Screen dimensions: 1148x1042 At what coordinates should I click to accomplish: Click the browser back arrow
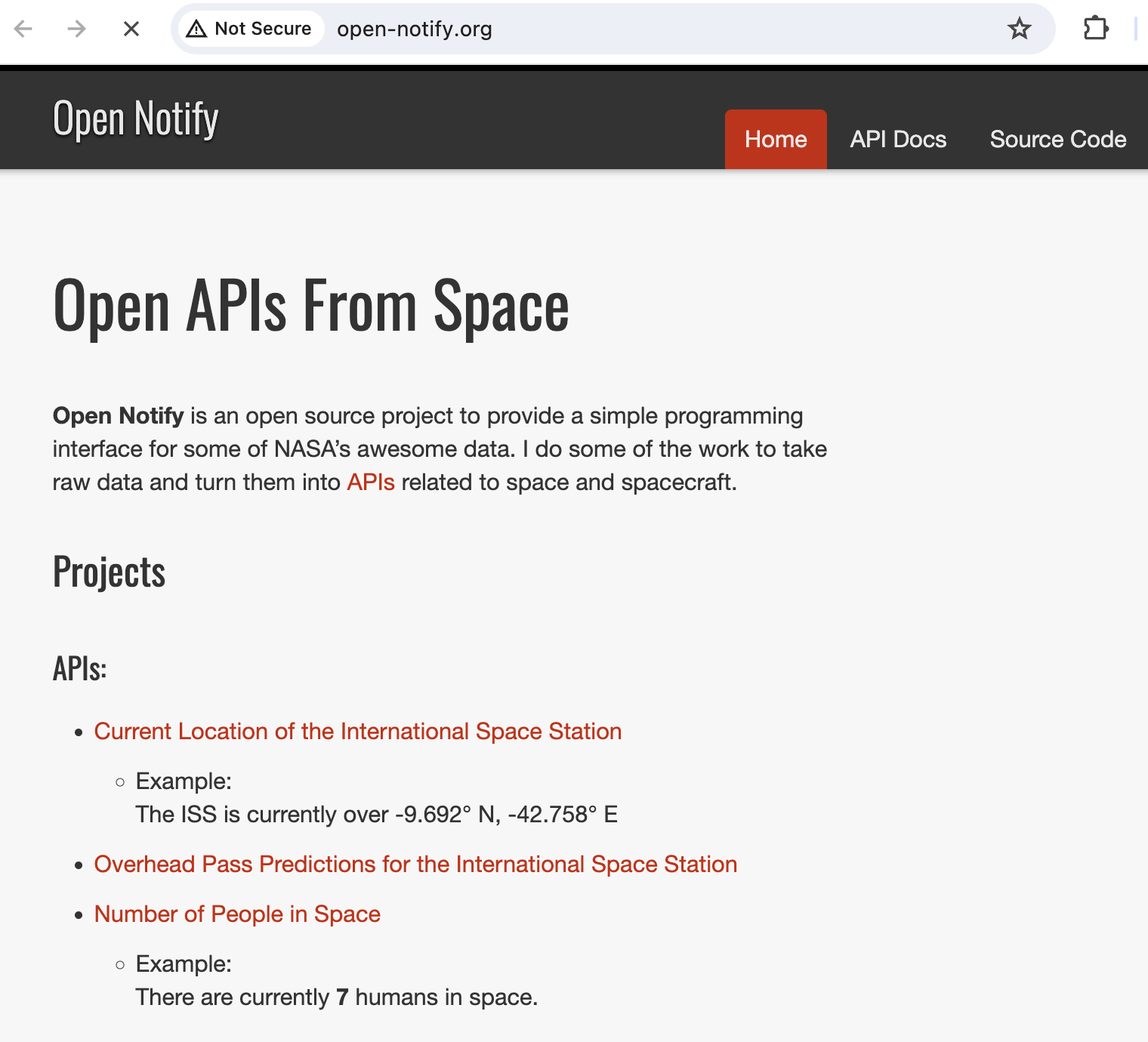pos(23,29)
